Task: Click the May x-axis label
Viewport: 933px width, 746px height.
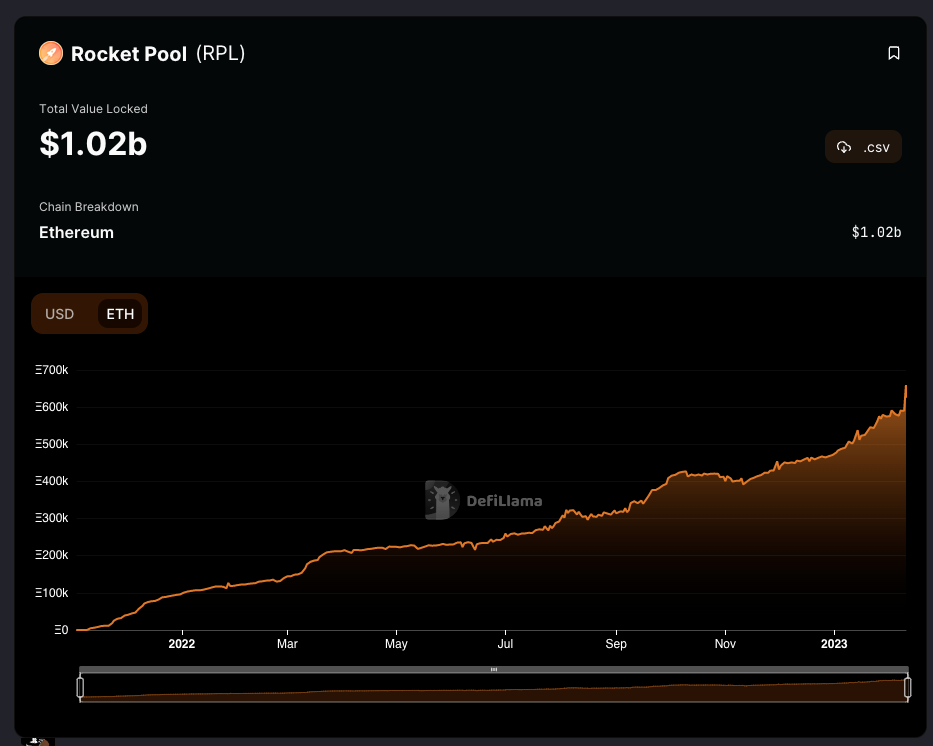Action: (396, 644)
